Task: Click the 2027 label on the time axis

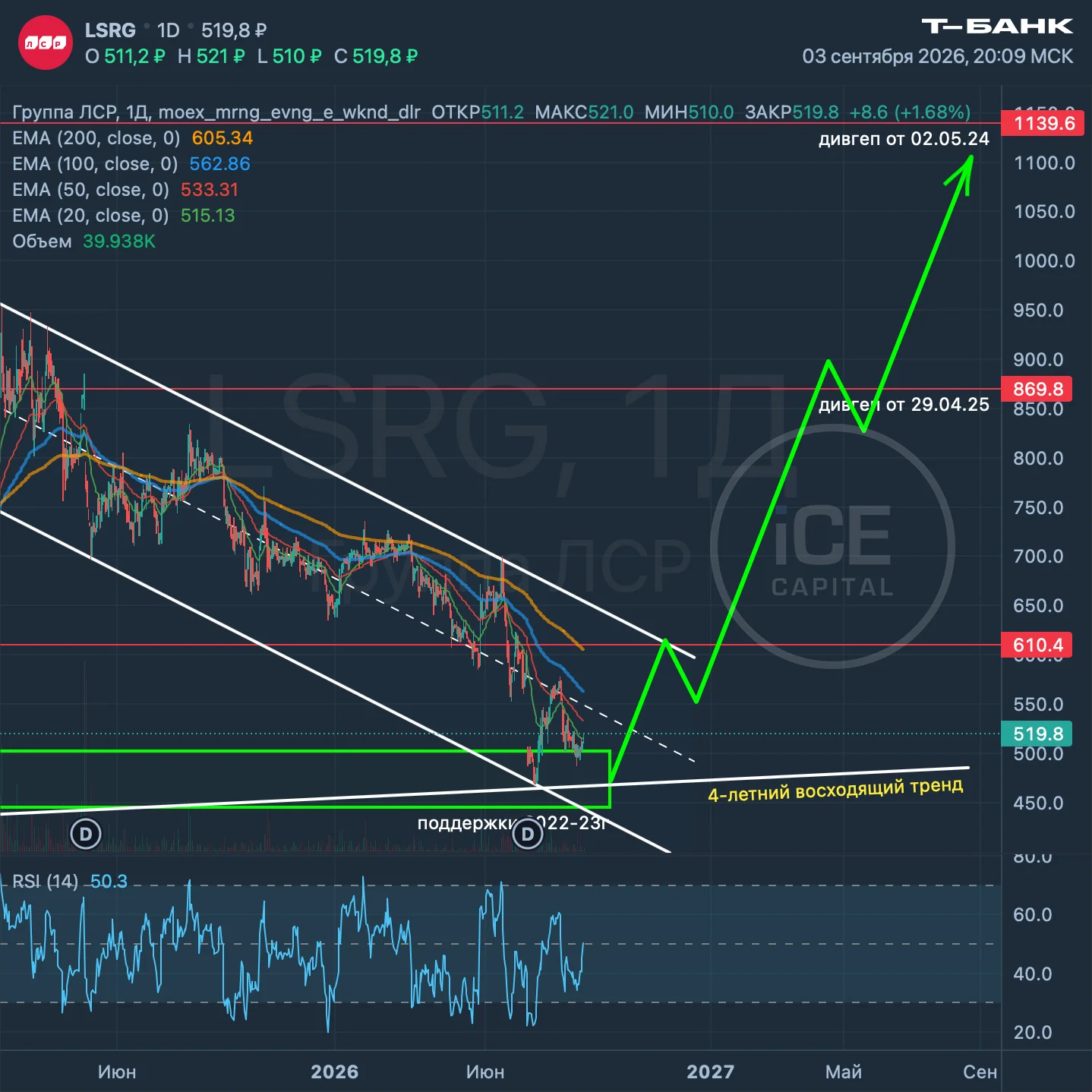Action: pos(710,1071)
